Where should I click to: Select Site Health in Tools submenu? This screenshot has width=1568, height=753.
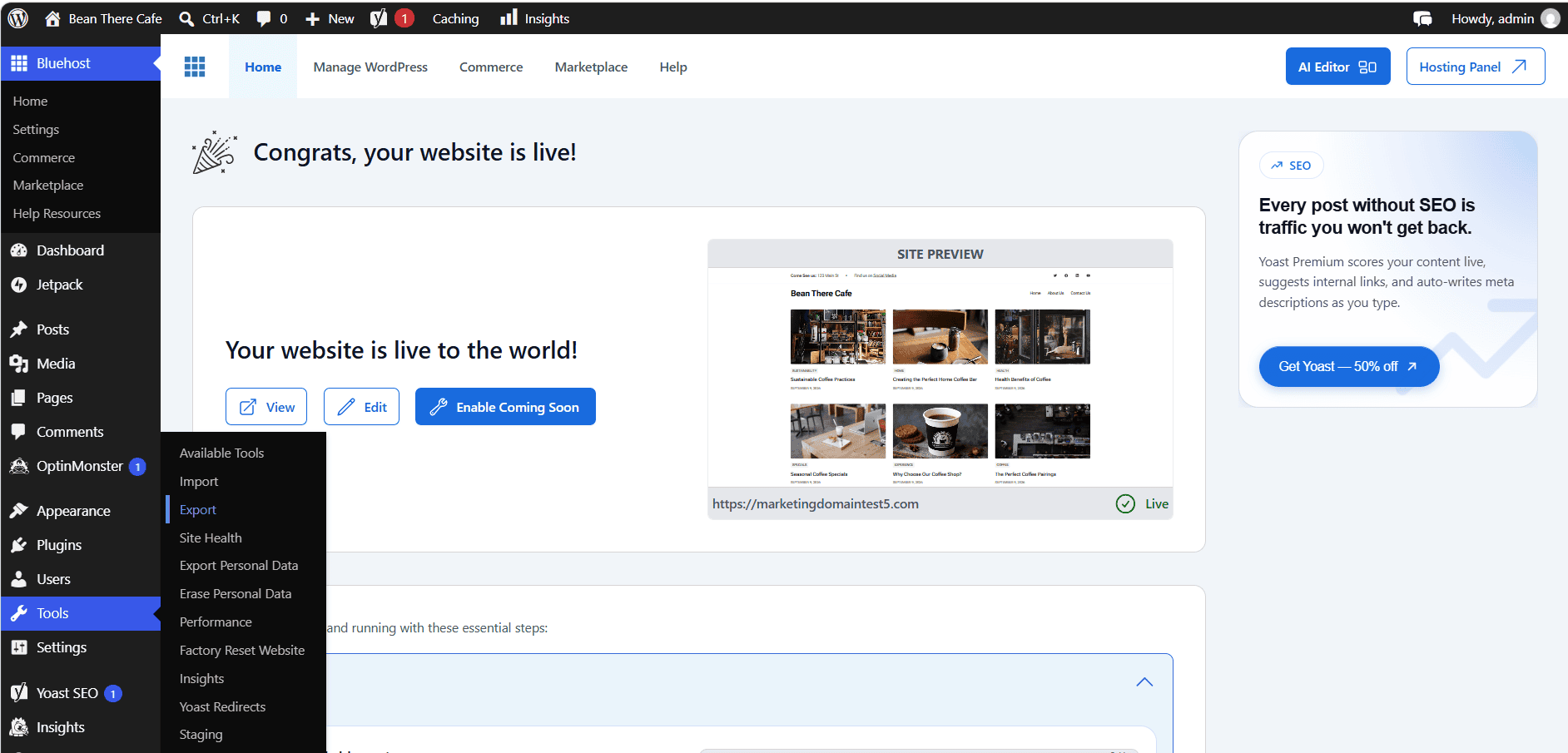(211, 538)
